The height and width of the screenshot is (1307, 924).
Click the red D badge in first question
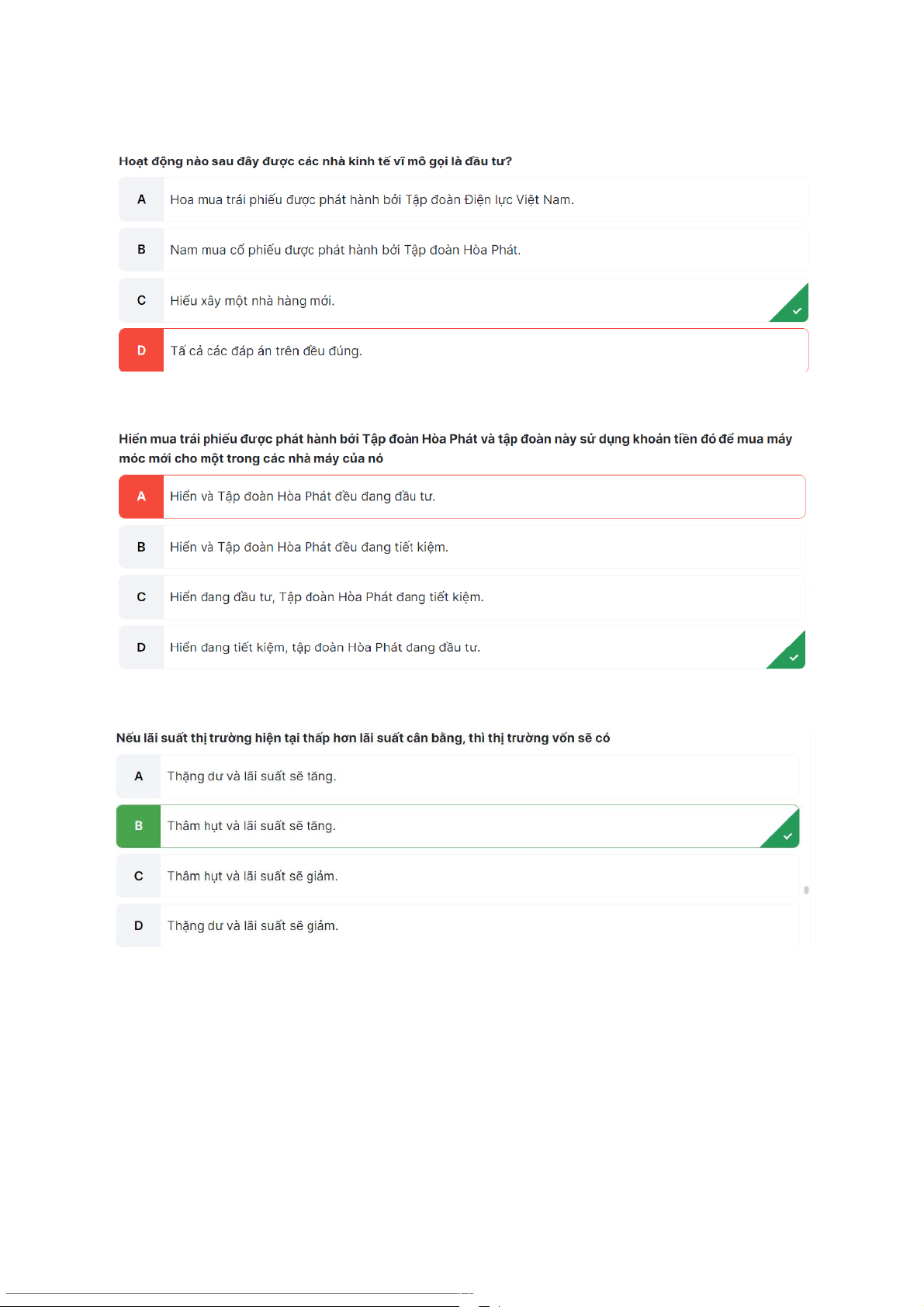(141, 351)
